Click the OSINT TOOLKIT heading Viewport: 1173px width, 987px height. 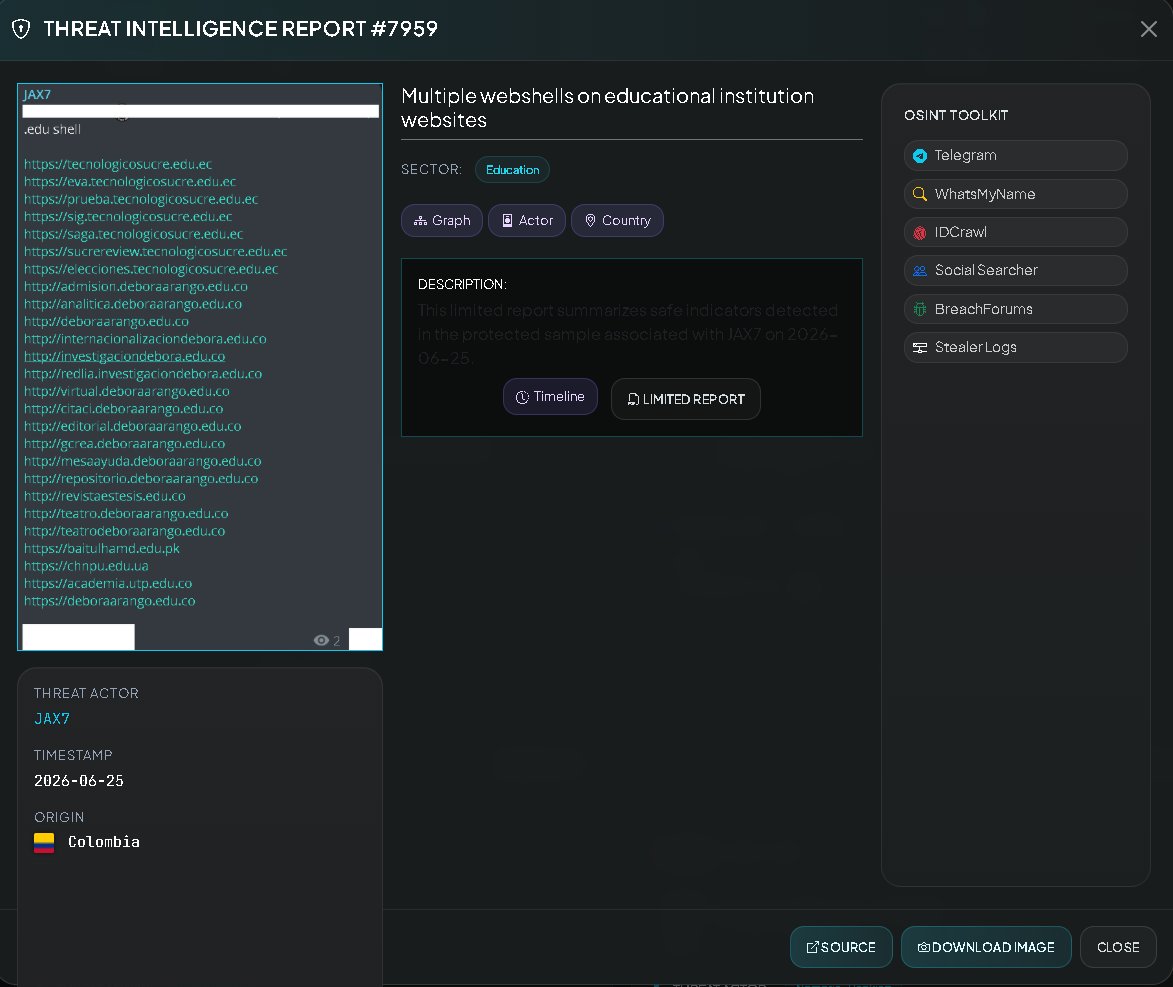click(x=955, y=115)
